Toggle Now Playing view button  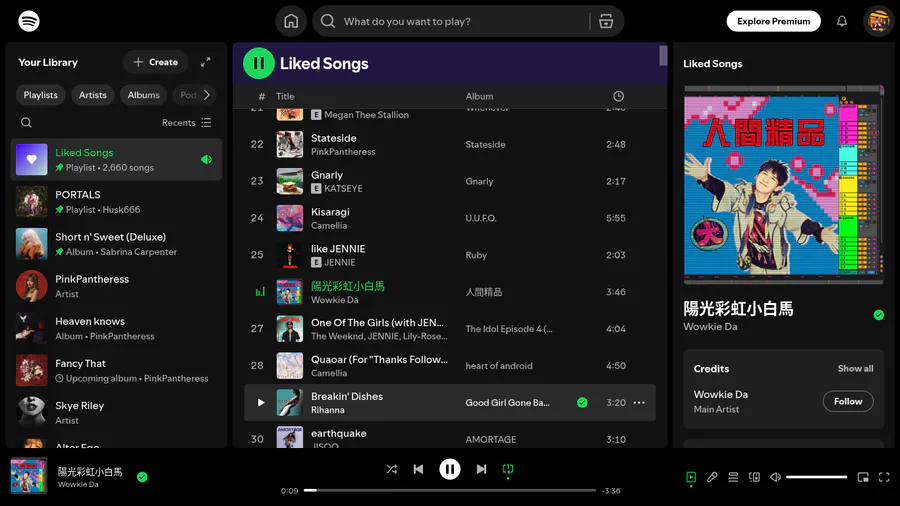click(x=691, y=477)
